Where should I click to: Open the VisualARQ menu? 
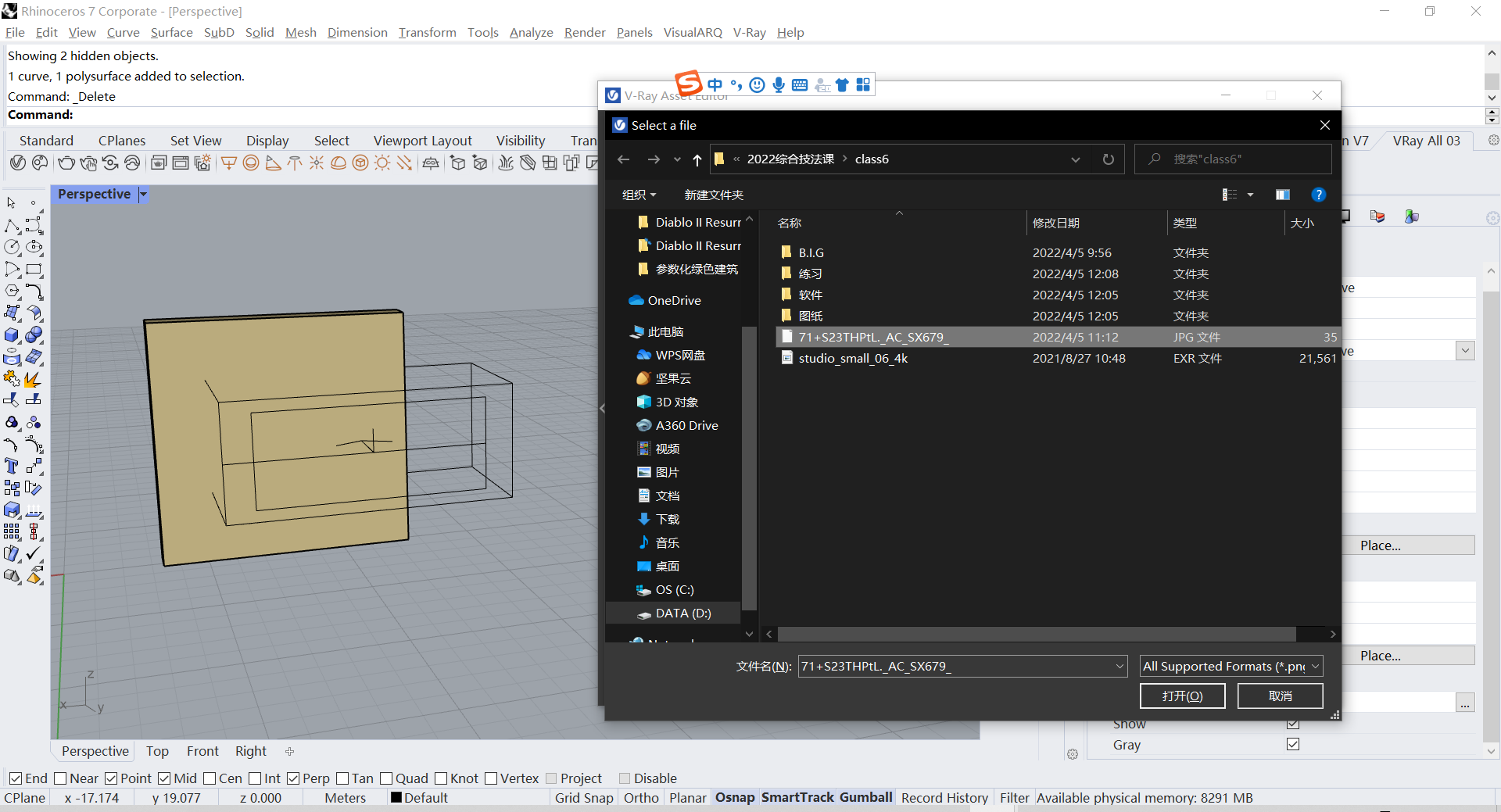pyautogui.click(x=693, y=33)
